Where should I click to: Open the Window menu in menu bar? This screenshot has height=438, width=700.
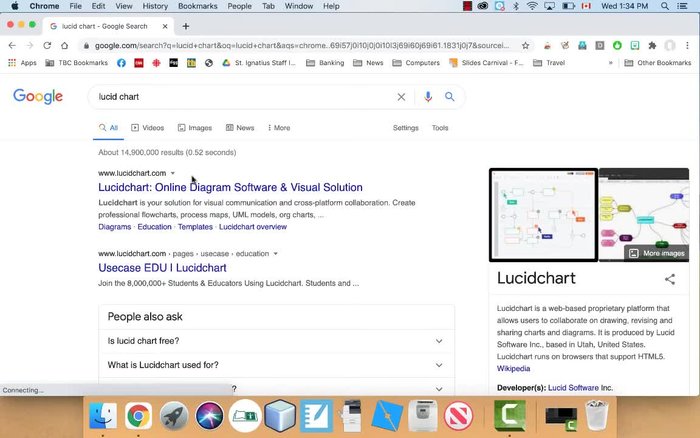[x=299, y=6]
